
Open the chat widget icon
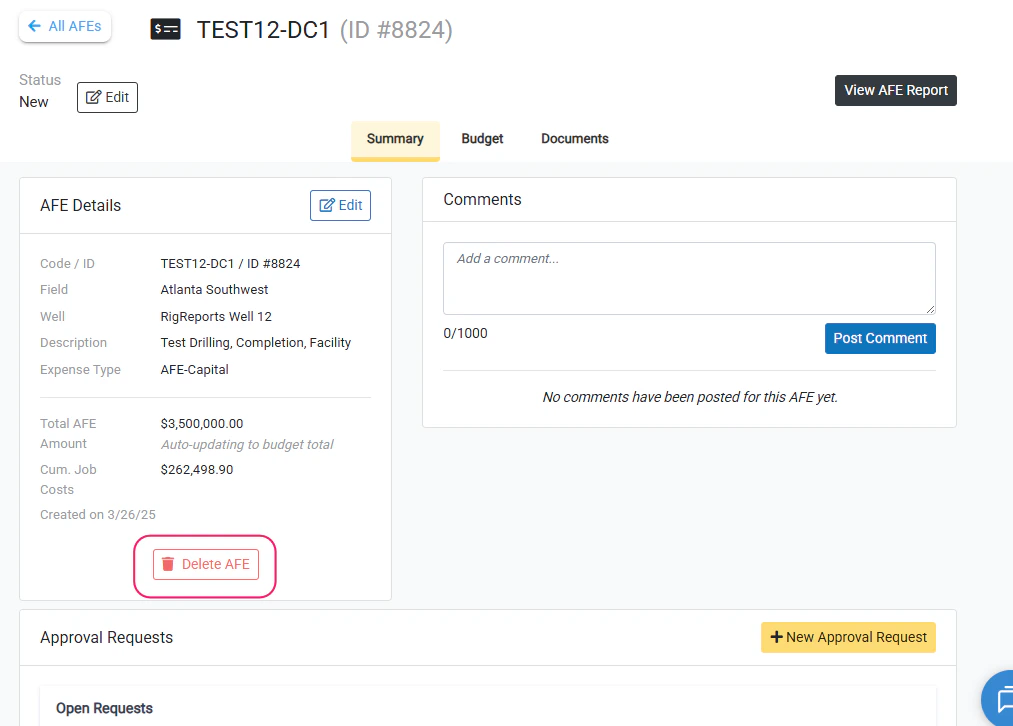[999, 700]
